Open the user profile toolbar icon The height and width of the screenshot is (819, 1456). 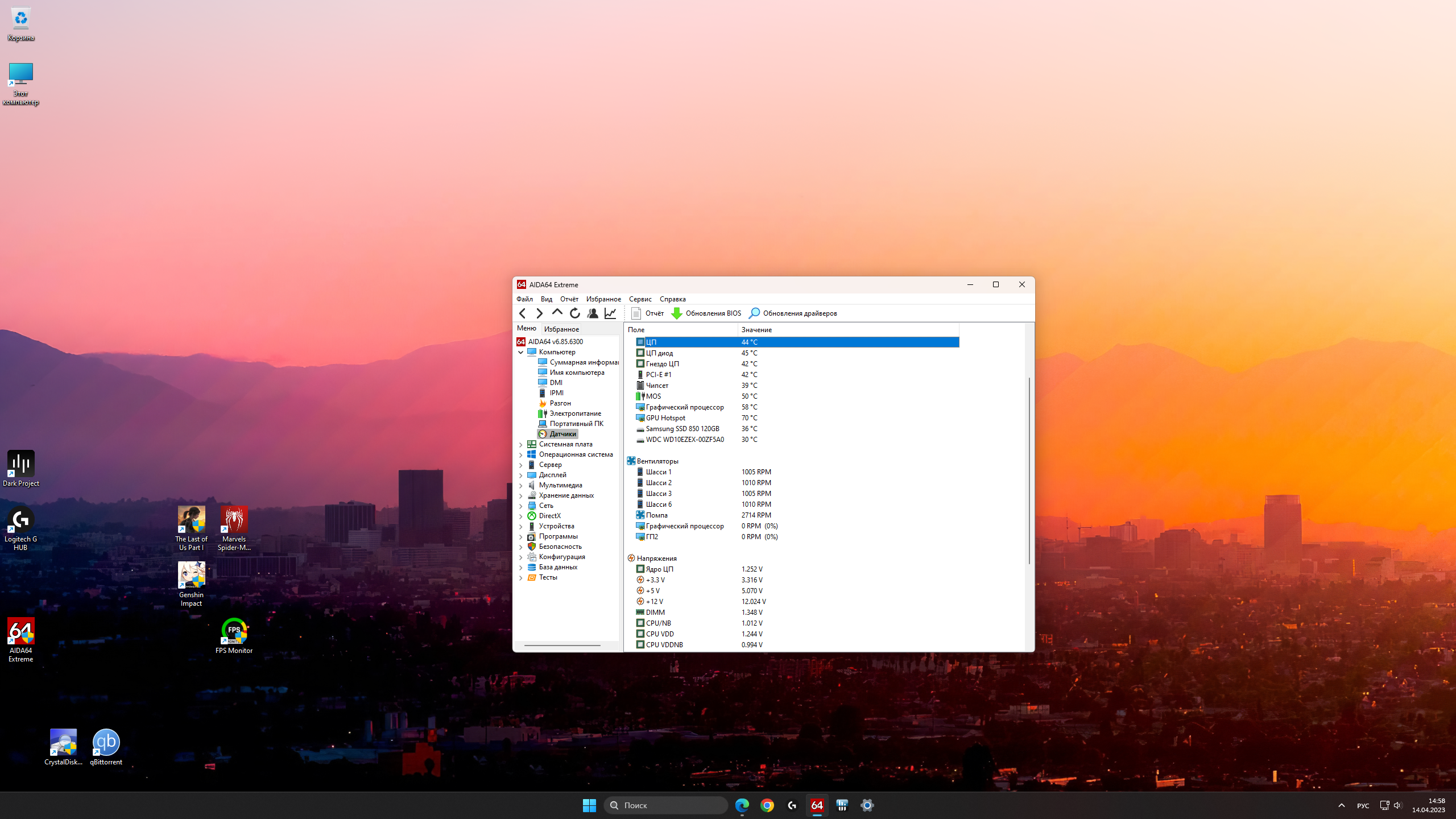593,313
